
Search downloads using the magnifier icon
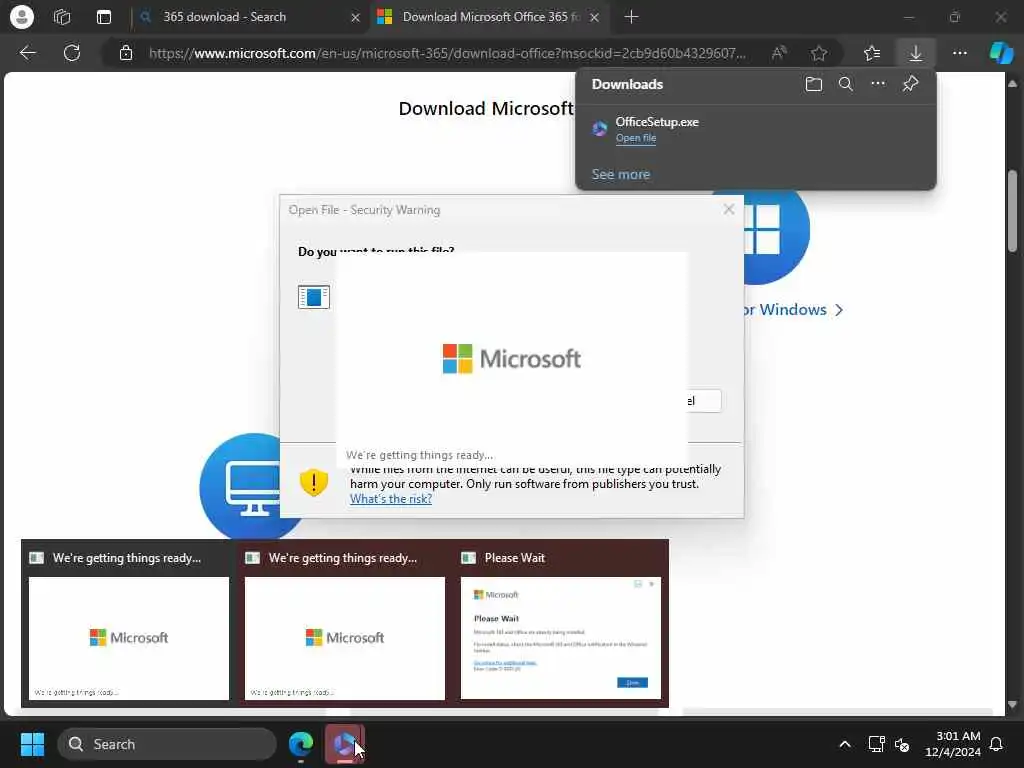[846, 84]
